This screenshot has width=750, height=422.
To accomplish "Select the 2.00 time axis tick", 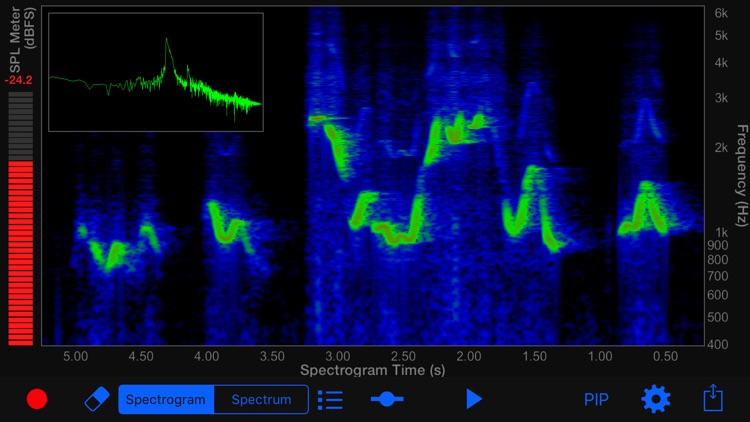I will (x=469, y=356).
